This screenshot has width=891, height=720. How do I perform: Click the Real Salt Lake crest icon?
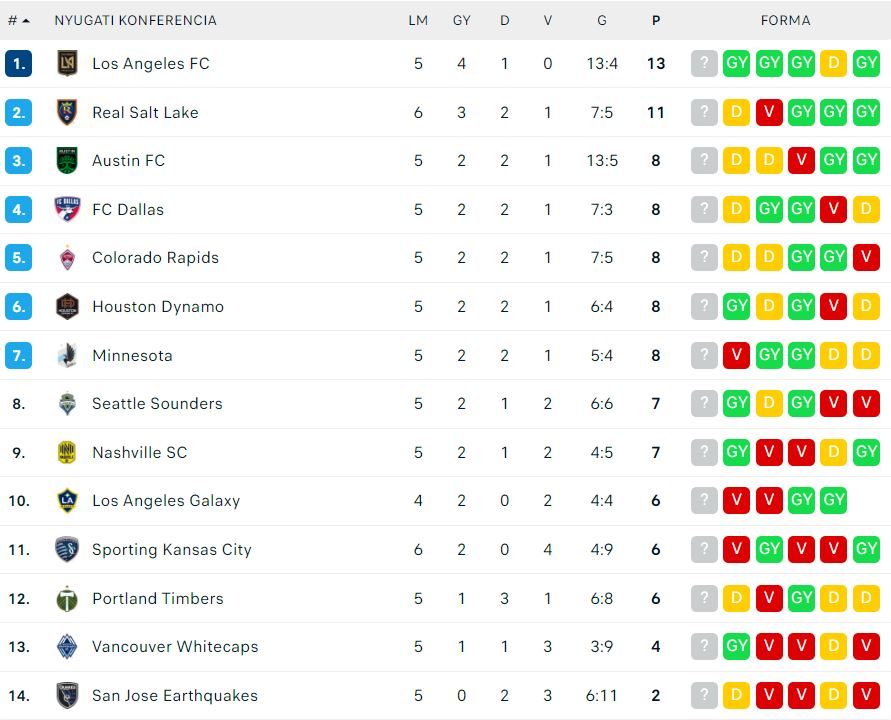pyautogui.click(x=67, y=112)
